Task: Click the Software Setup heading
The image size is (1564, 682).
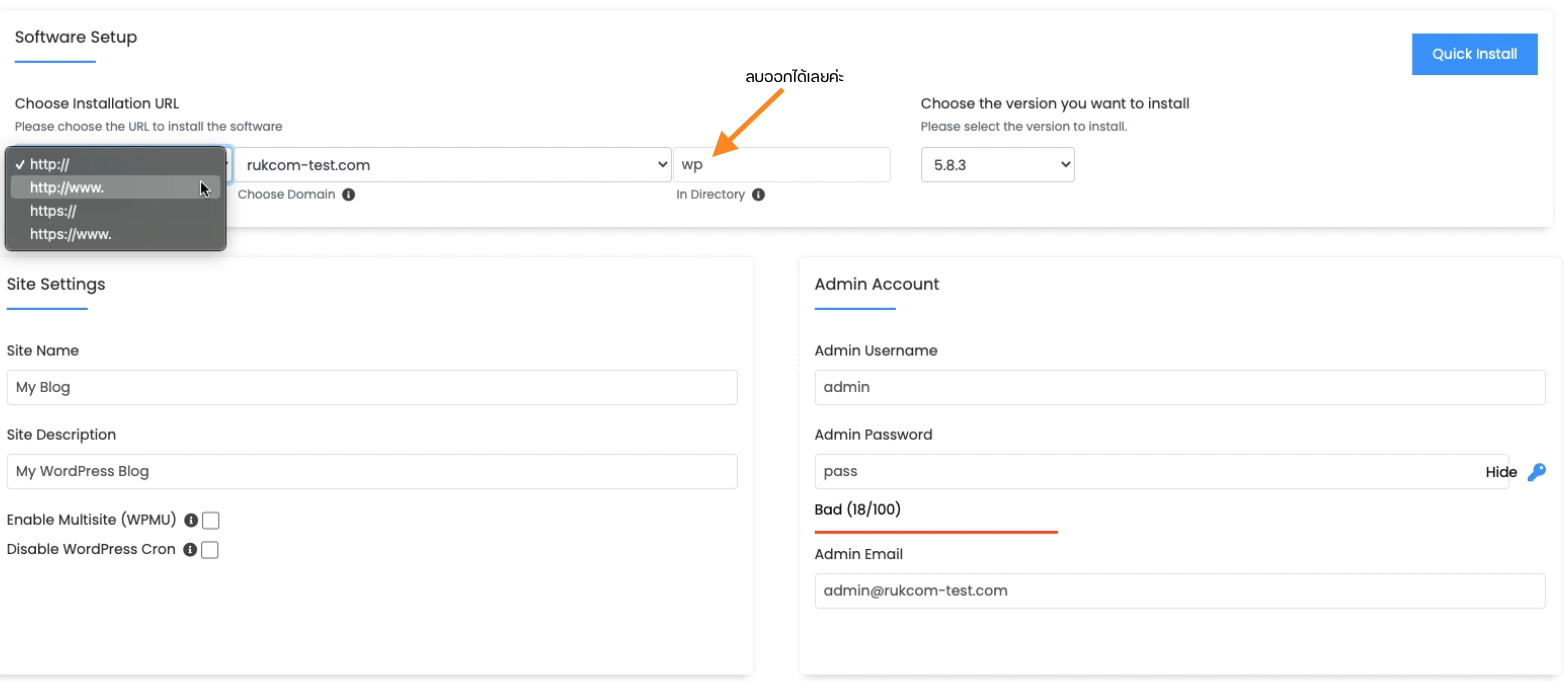Action: click(76, 37)
